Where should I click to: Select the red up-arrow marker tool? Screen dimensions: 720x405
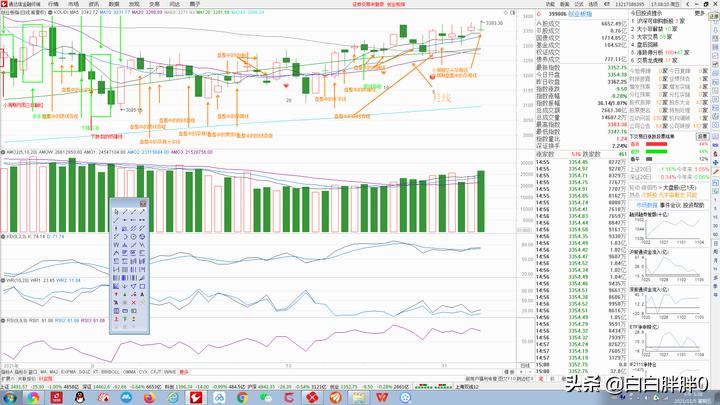[x=116, y=294]
